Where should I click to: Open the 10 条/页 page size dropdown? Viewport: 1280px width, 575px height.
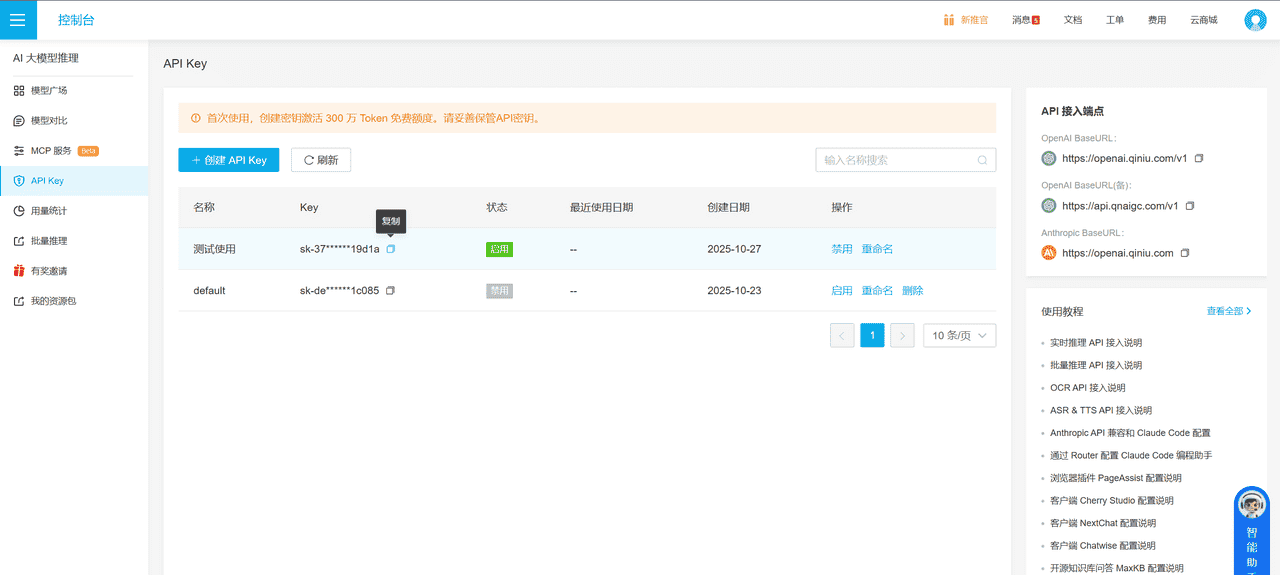coord(959,336)
